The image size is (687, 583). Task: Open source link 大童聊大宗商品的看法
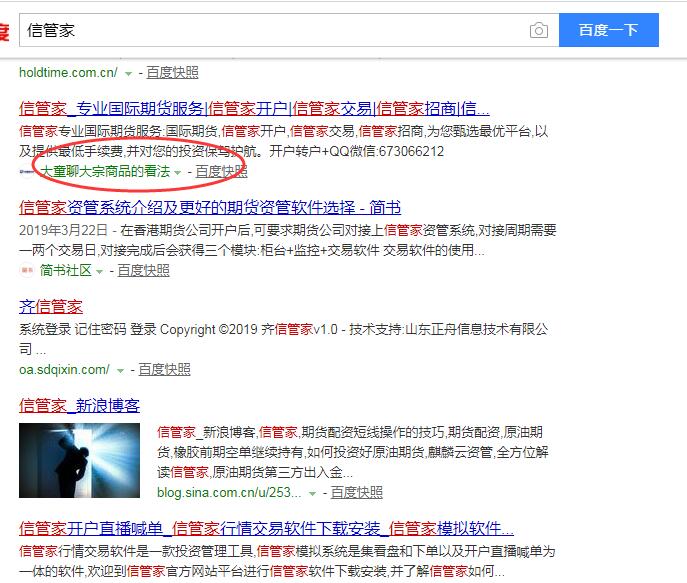click(x=105, y=171)
